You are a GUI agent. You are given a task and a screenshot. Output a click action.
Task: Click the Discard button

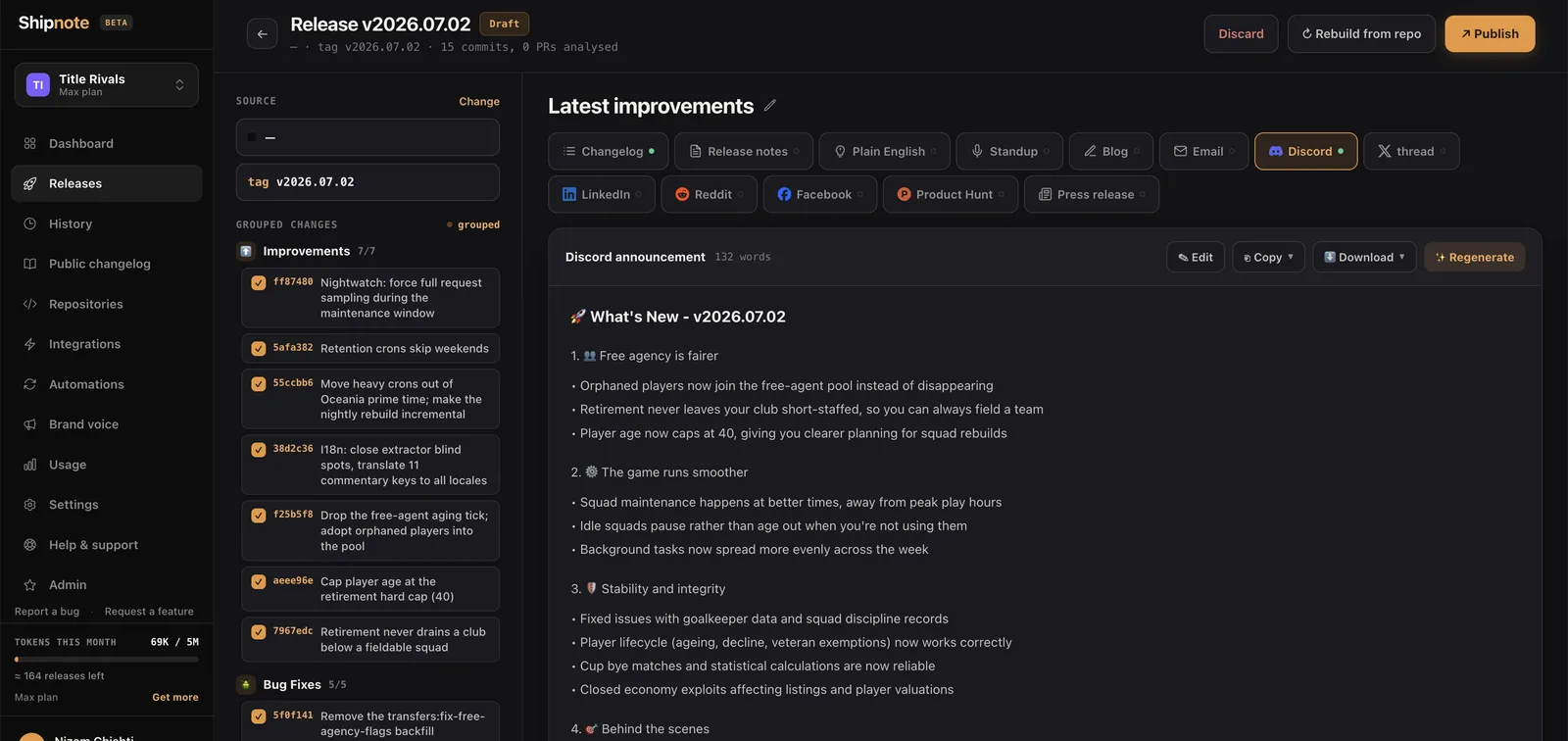tap(1241, 33)
